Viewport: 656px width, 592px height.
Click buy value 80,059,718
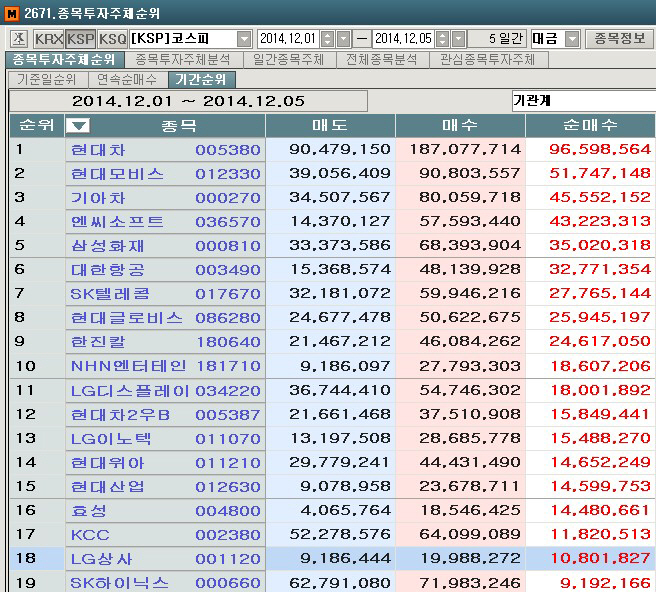tap(470, 197)
